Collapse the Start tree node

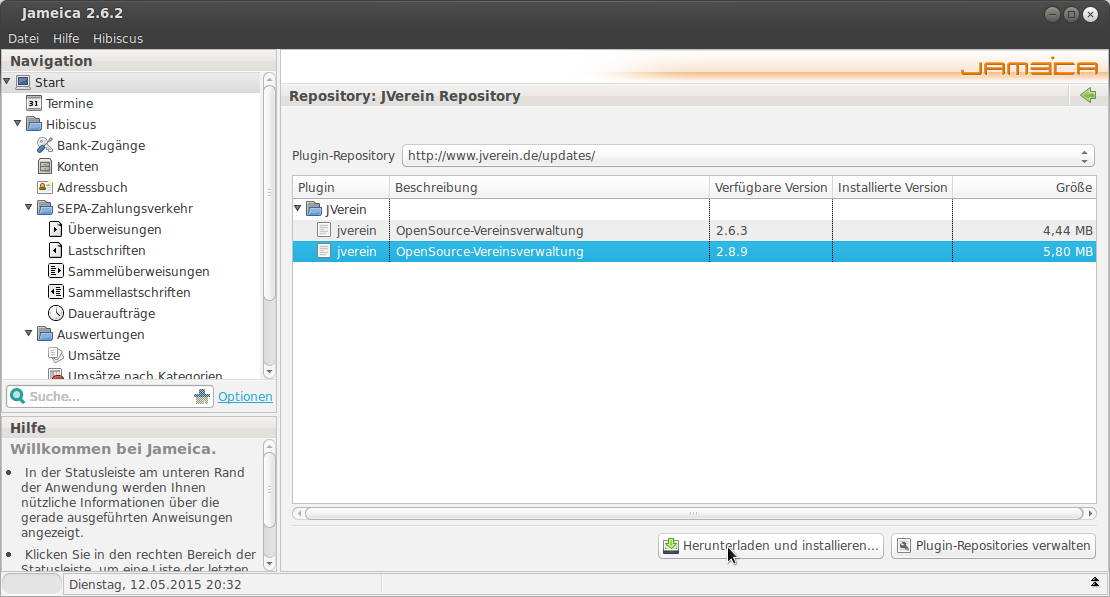click(7, 81)
